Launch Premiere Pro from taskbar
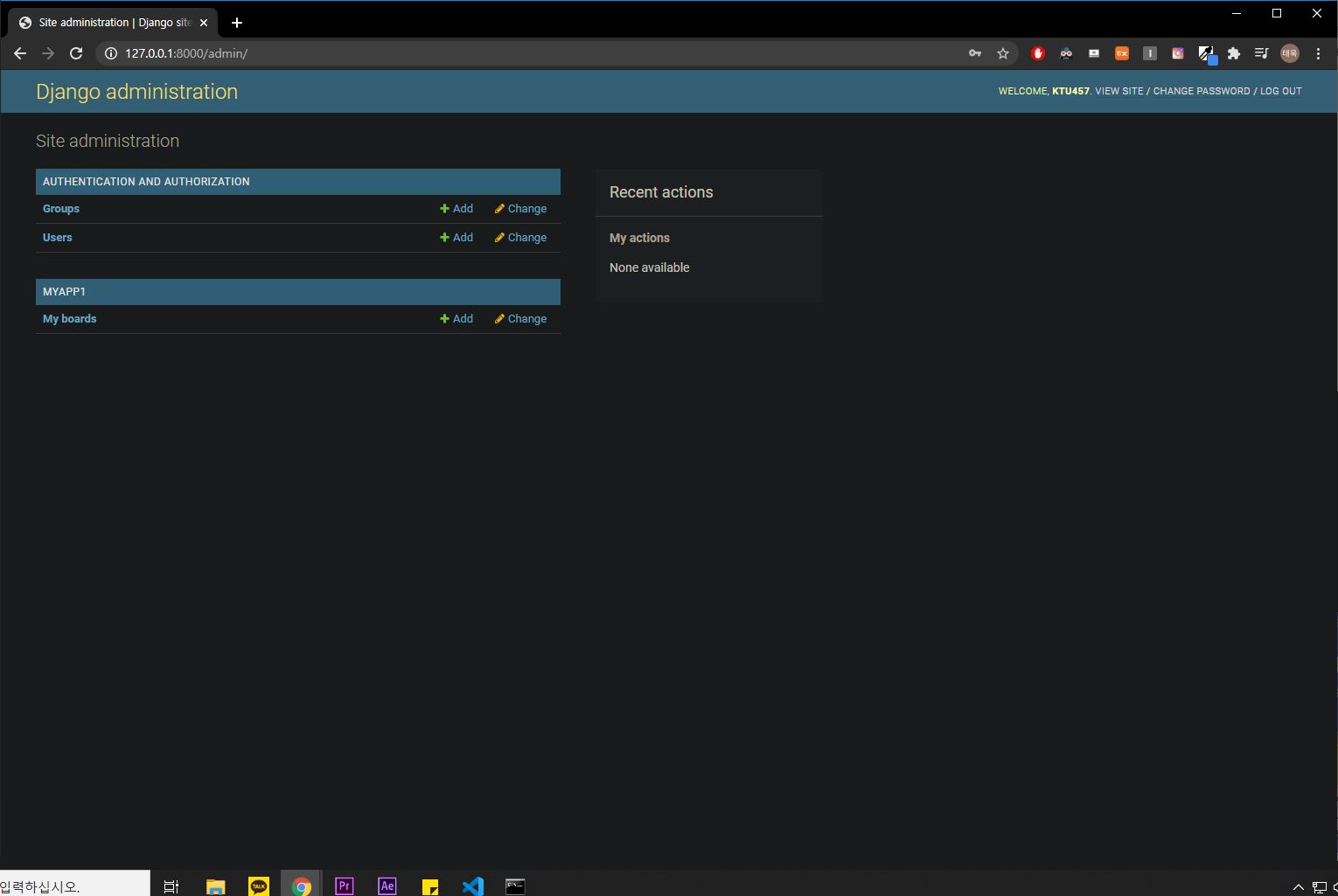1338x896 pixels. coord(345,886)
